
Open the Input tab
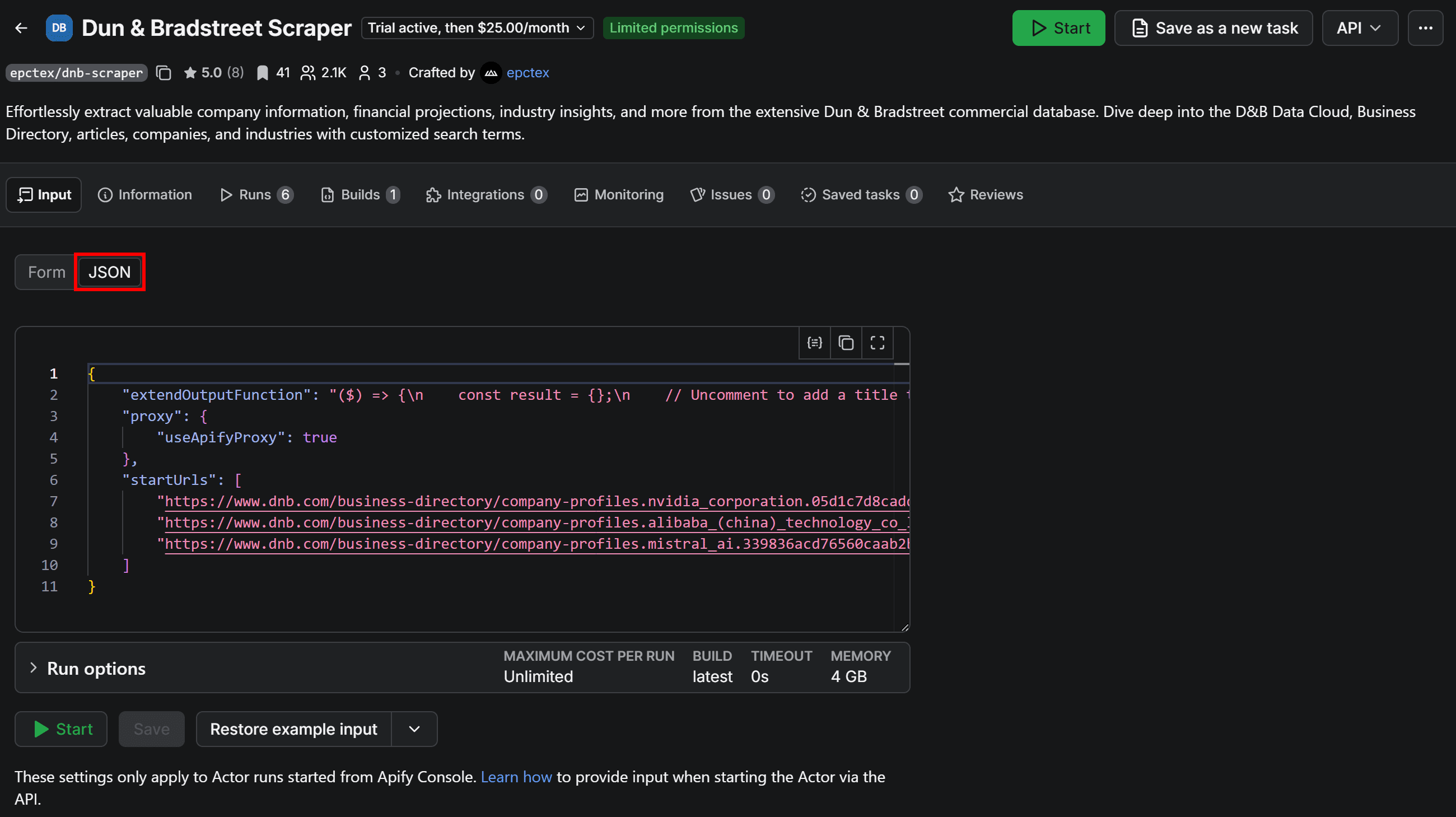(x=44, y=195)
